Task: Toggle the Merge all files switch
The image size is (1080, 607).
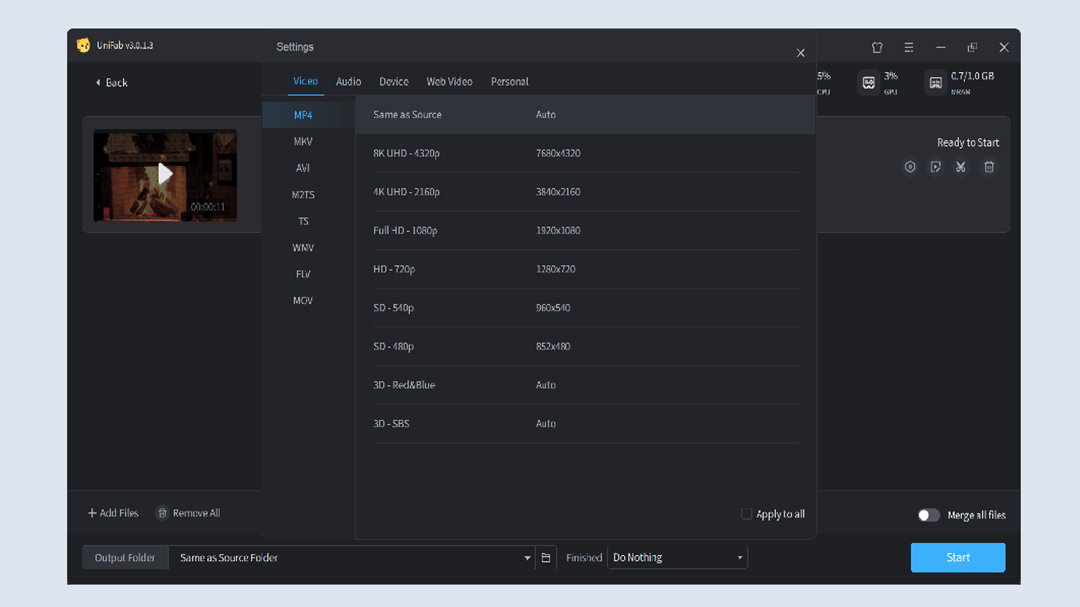Action: pos(929,515)
